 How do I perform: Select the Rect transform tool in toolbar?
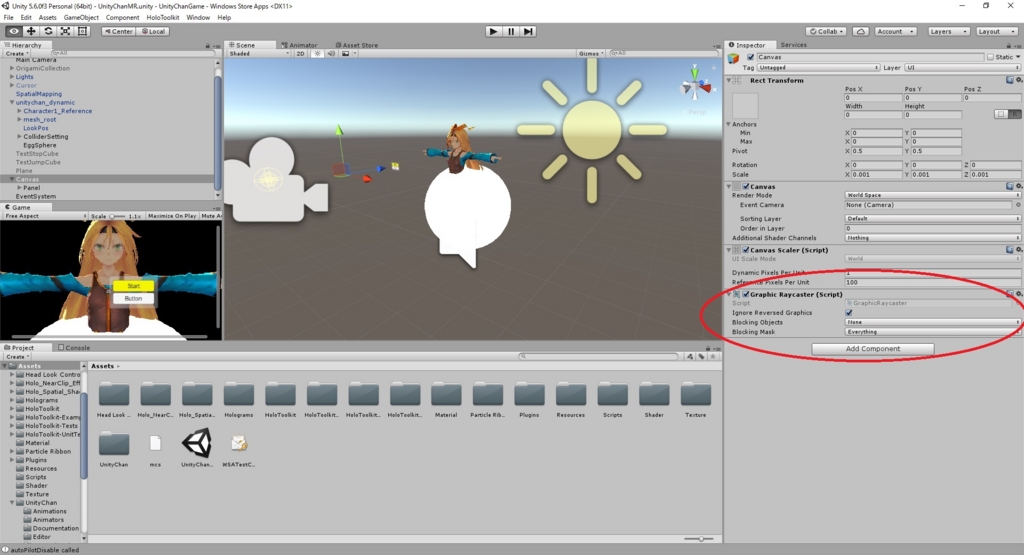[x=82, y=31]
